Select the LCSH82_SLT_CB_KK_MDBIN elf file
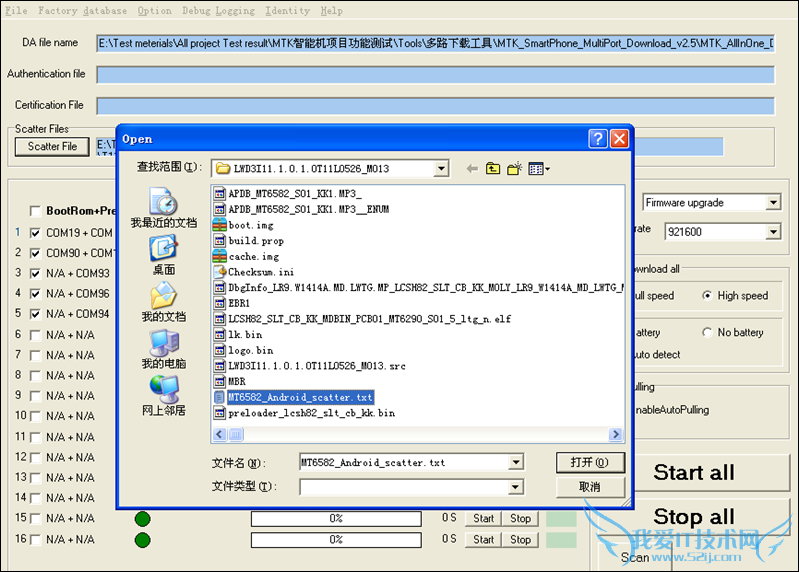Screen dimensions: 799x572 tap(362, 319)
